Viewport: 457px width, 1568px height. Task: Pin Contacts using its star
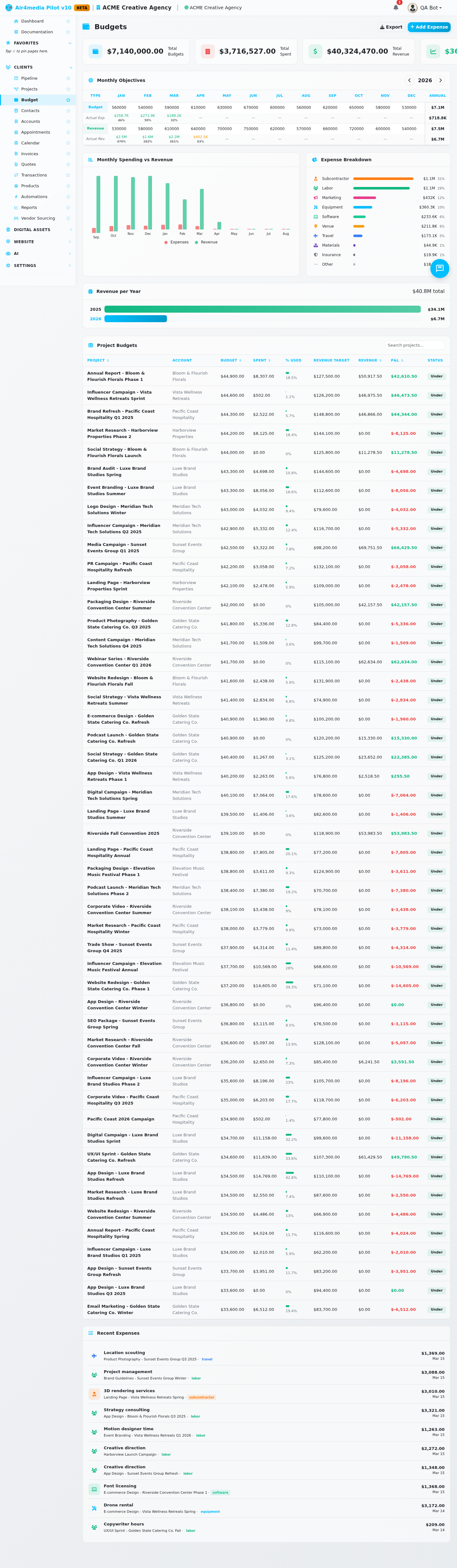pyautogui.click(x=68, y=111)
